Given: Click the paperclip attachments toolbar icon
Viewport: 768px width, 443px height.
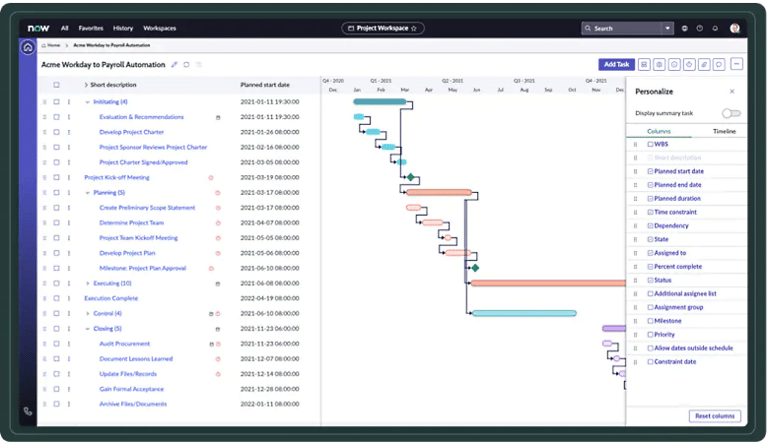Looking at the screenshot, I should 704,64.
